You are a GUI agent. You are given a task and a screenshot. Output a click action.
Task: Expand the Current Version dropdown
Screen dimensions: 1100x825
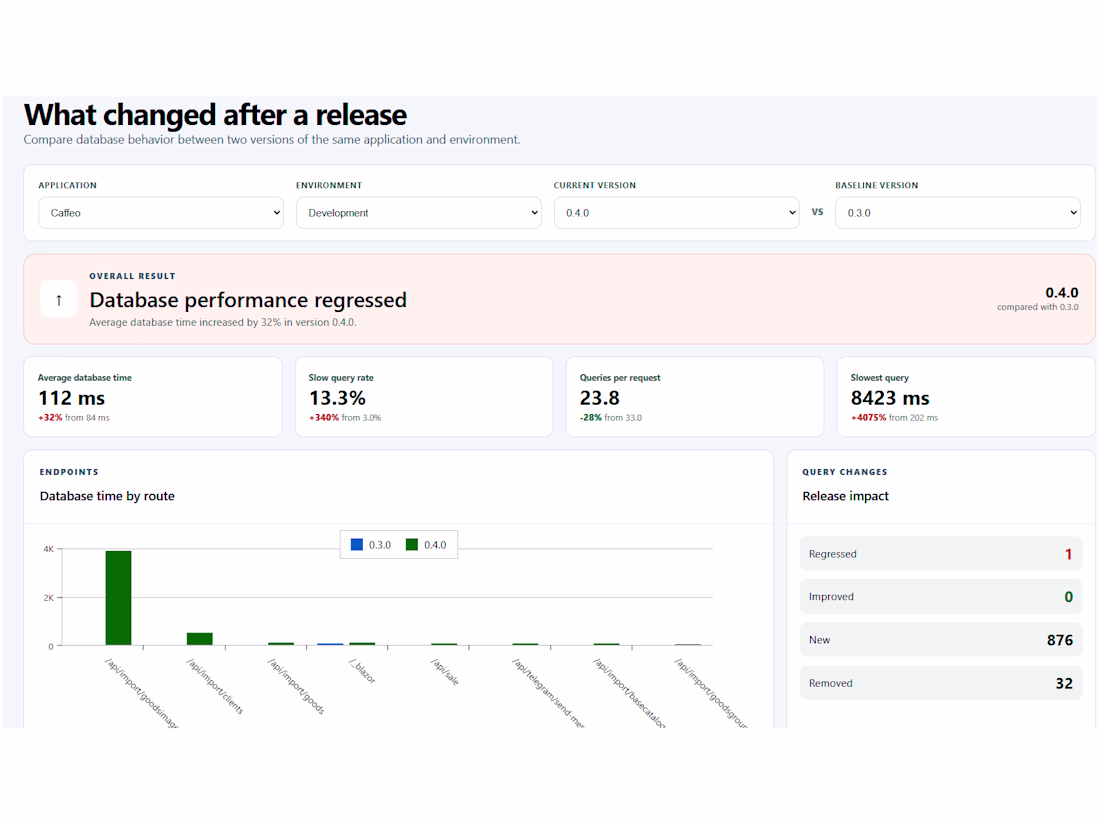coord(676,213)
